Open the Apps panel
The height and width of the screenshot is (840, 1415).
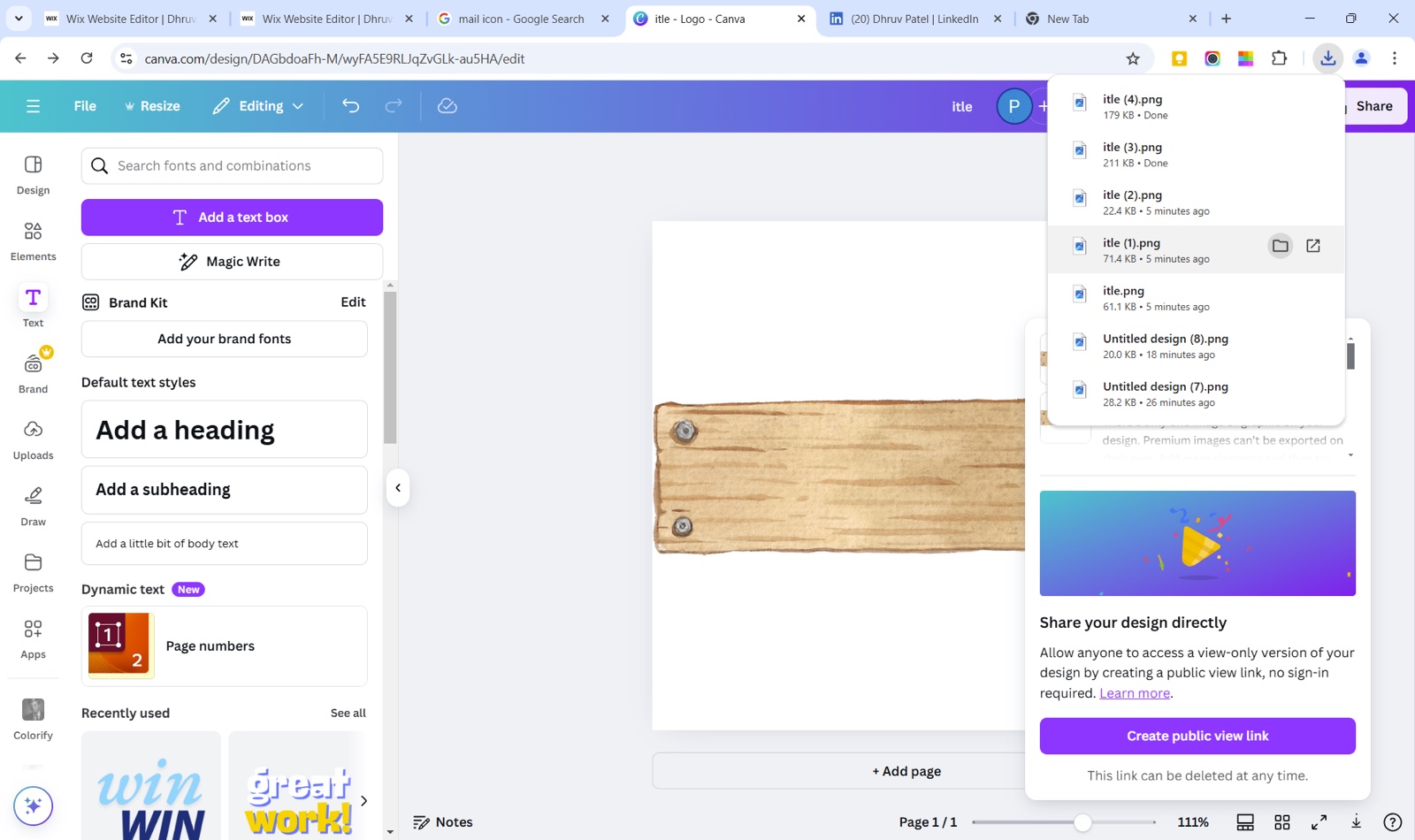click(x=33, y=639)
